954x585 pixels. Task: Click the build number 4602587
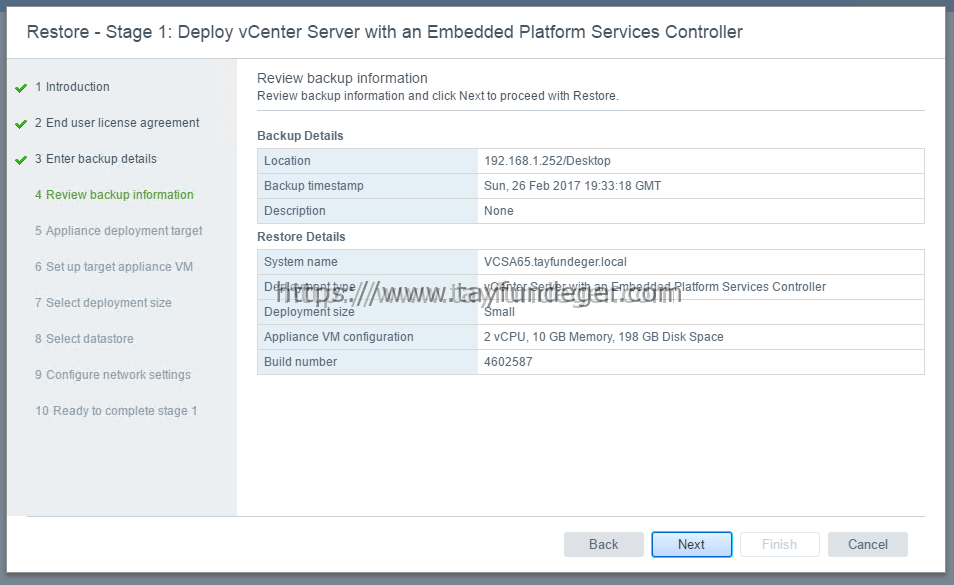click(x=508, y=362)
